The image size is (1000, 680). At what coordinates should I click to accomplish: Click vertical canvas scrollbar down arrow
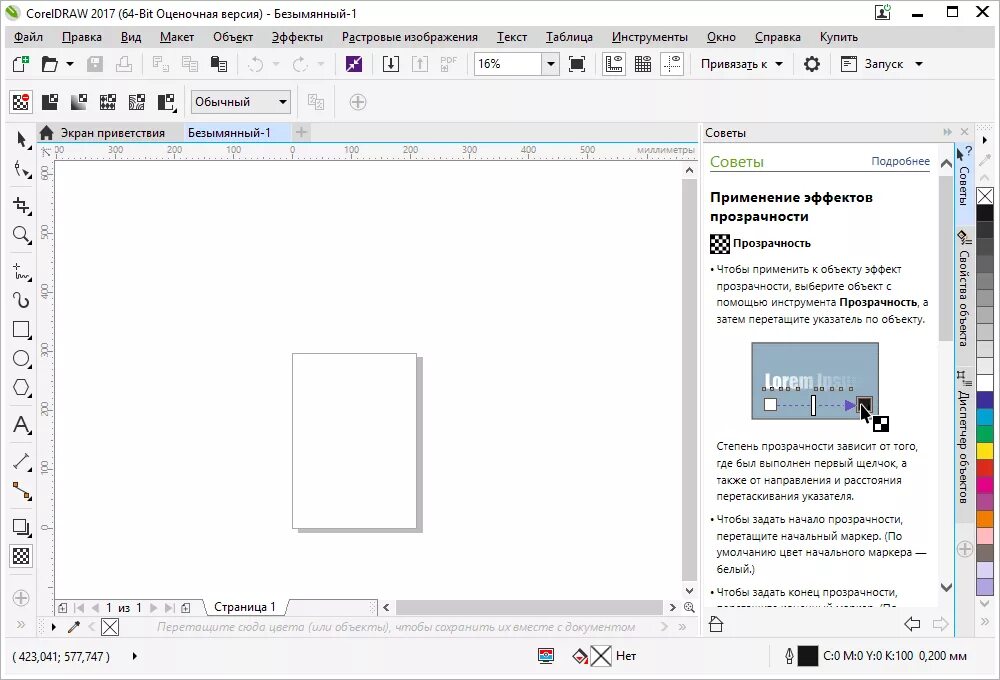tap(689, 591)
